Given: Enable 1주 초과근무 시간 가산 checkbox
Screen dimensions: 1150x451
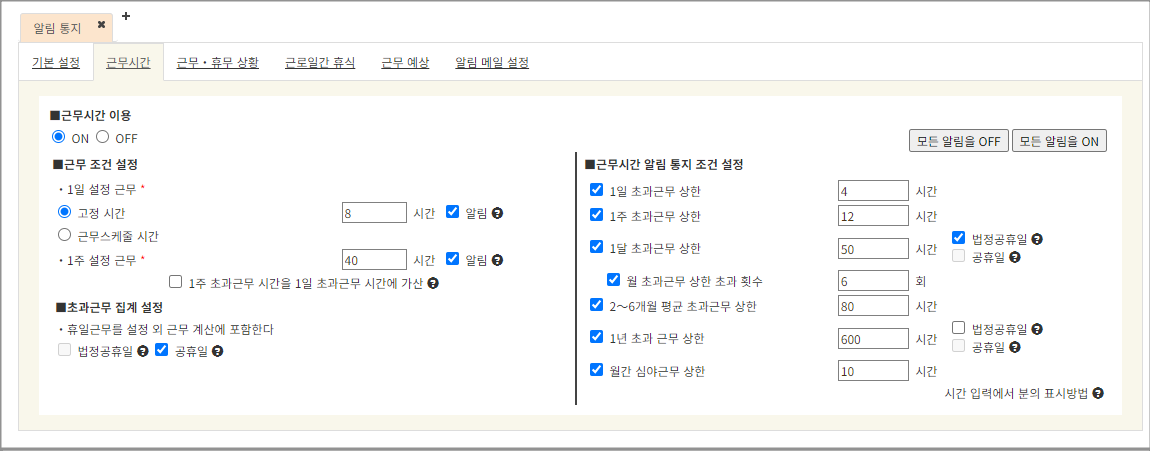Looking at the screenshot, I should 176,283.
